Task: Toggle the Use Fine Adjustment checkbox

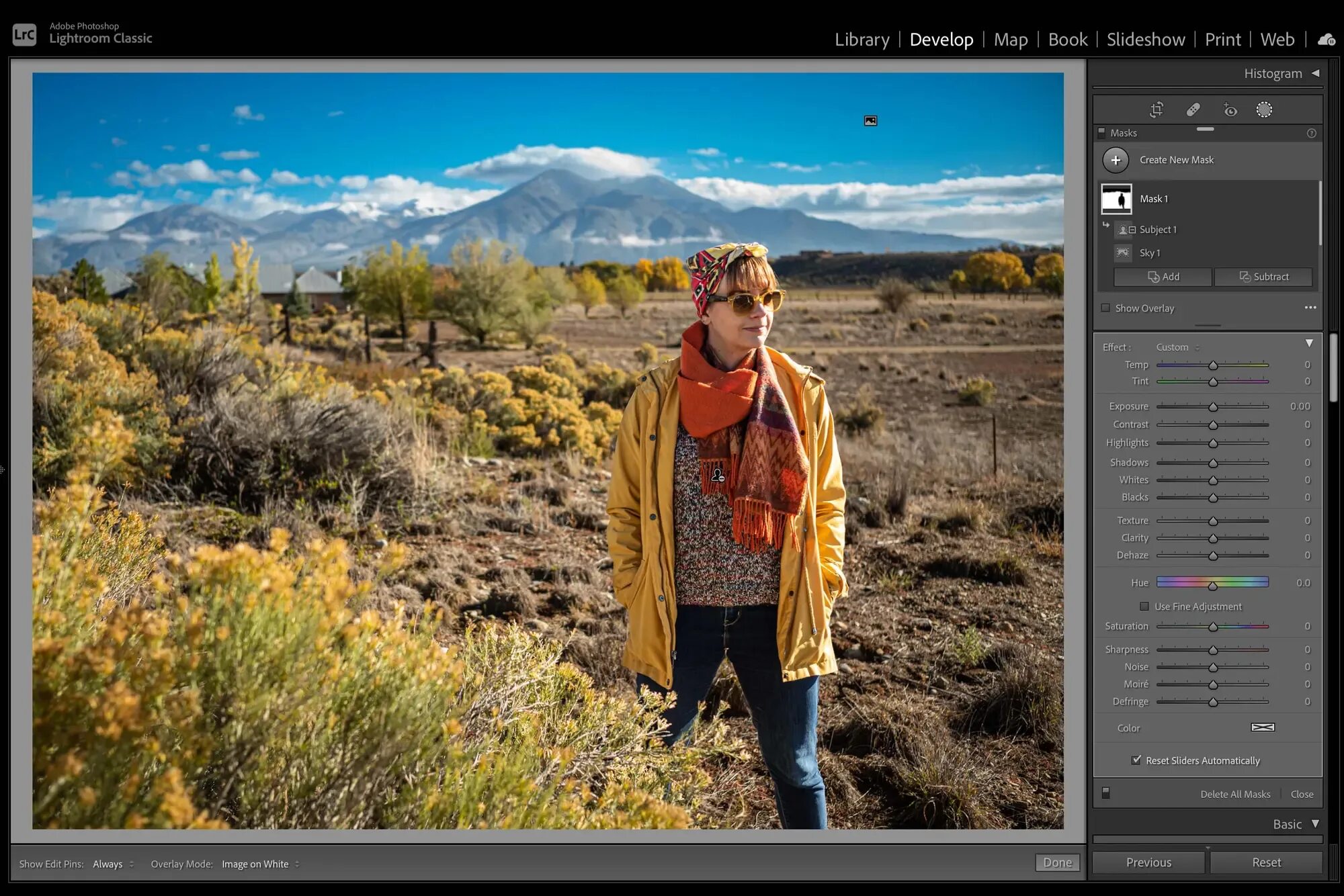Action: (x=1144, y=606)
